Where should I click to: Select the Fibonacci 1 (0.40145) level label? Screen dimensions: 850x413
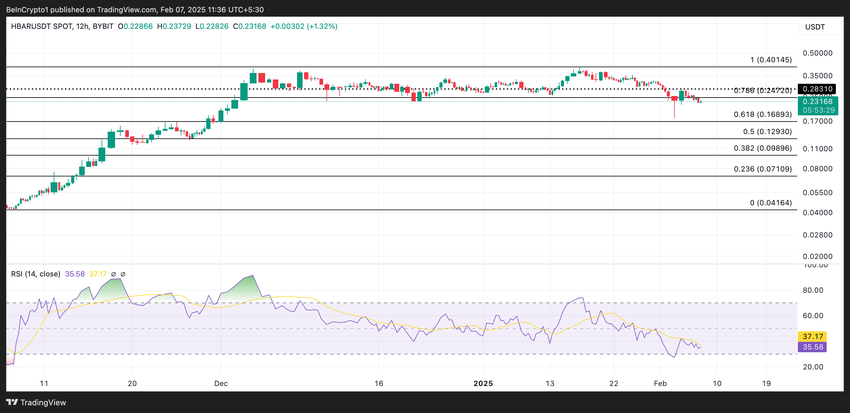click(771, 60)
